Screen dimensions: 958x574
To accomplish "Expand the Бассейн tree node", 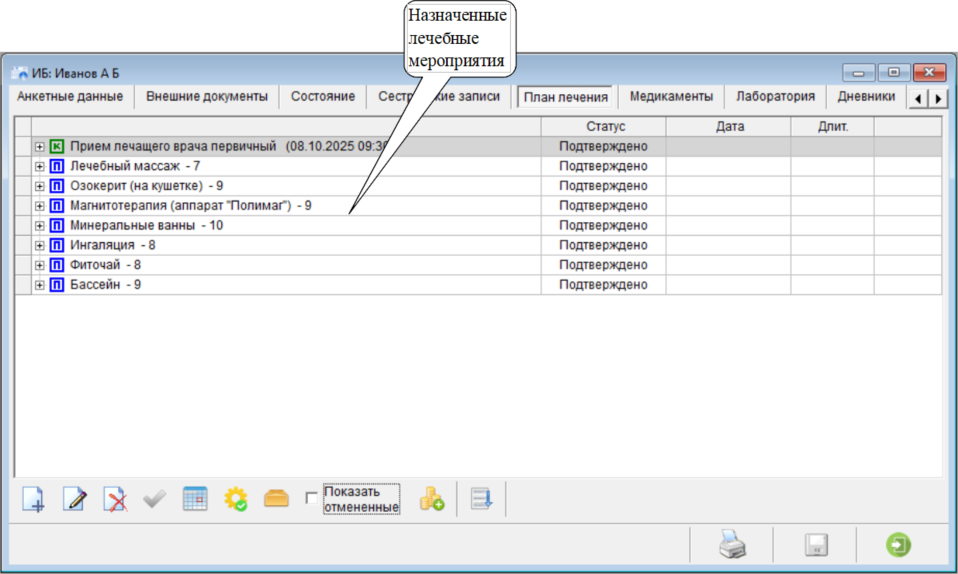I will tap(40, 285).
